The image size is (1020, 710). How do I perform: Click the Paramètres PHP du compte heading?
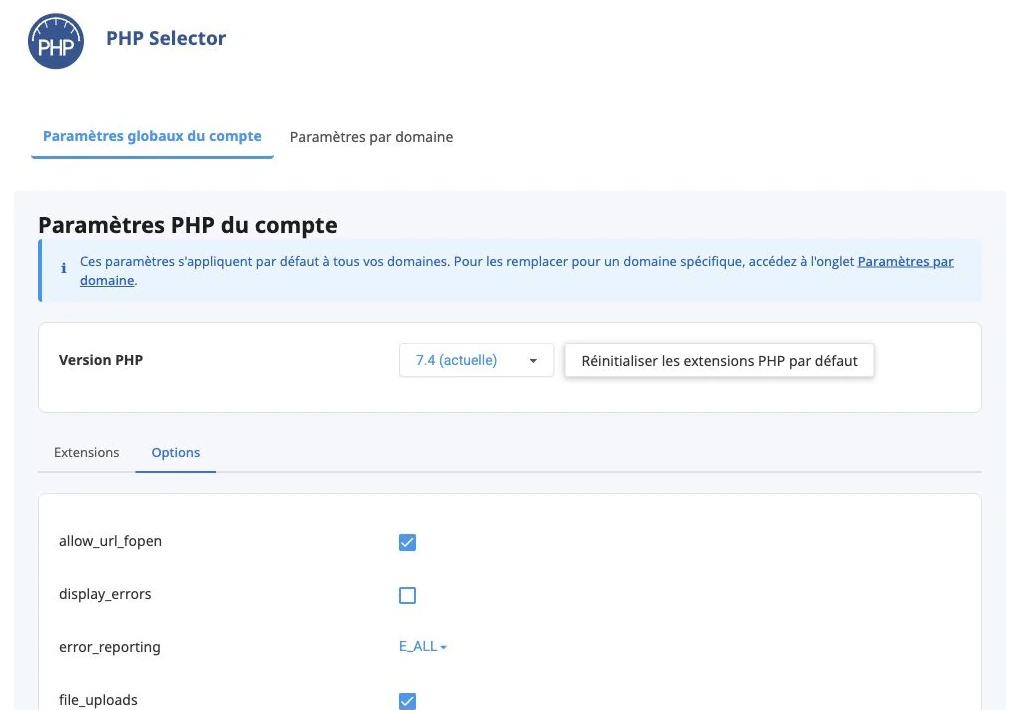[187, 225]
